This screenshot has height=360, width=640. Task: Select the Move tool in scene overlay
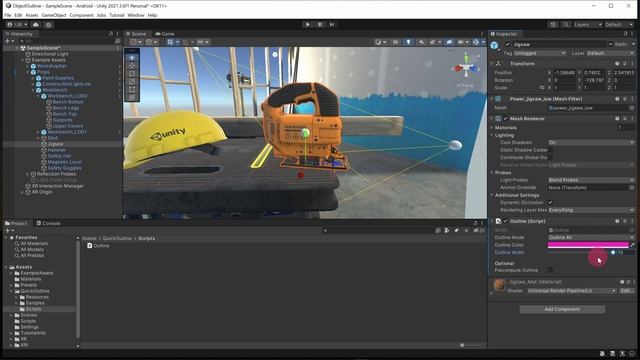pos(132,66)
